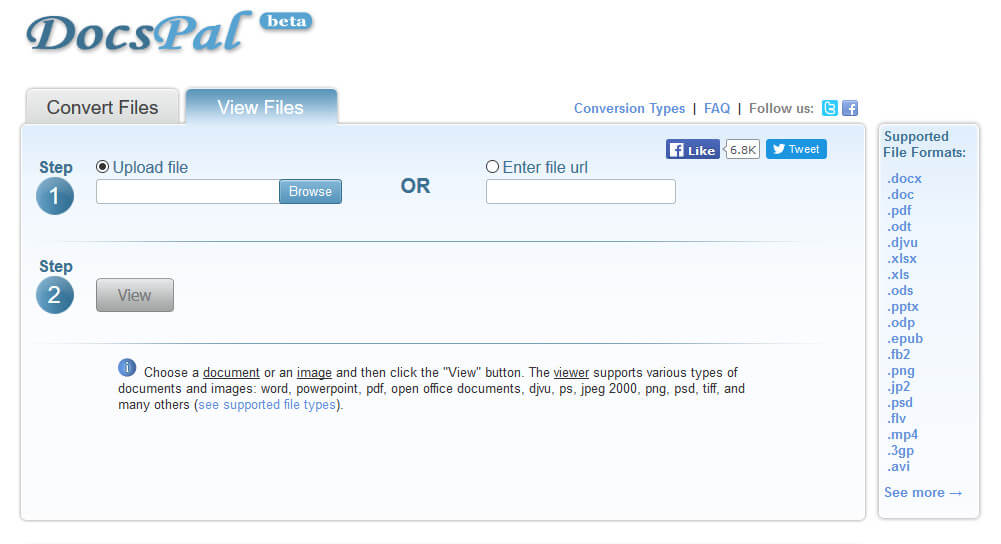The image size is (1001, 544).
Task: Select the .pptx format link
Action: pos(903,306)
